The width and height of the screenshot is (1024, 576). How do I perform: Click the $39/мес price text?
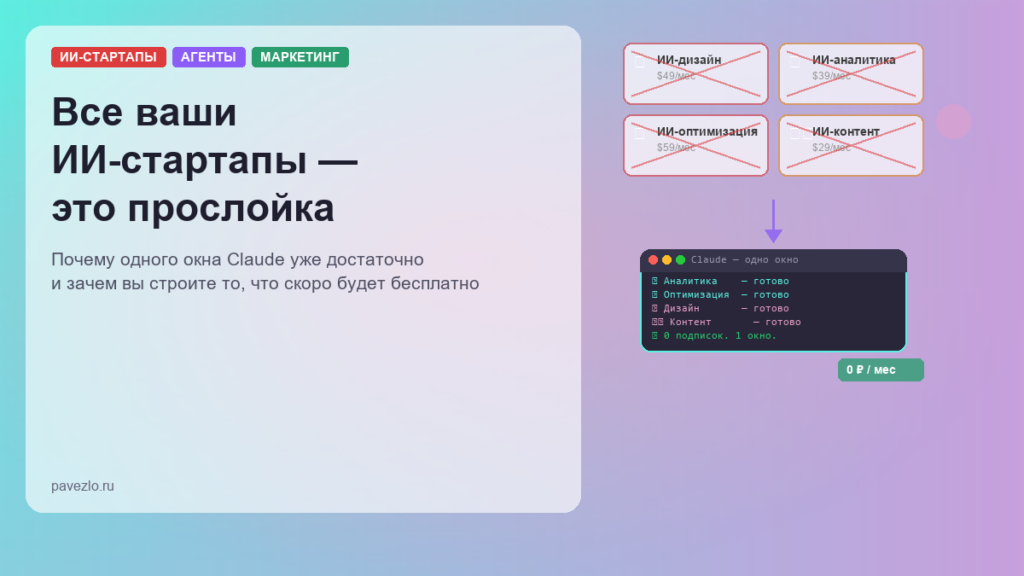(x=831, y=76)
